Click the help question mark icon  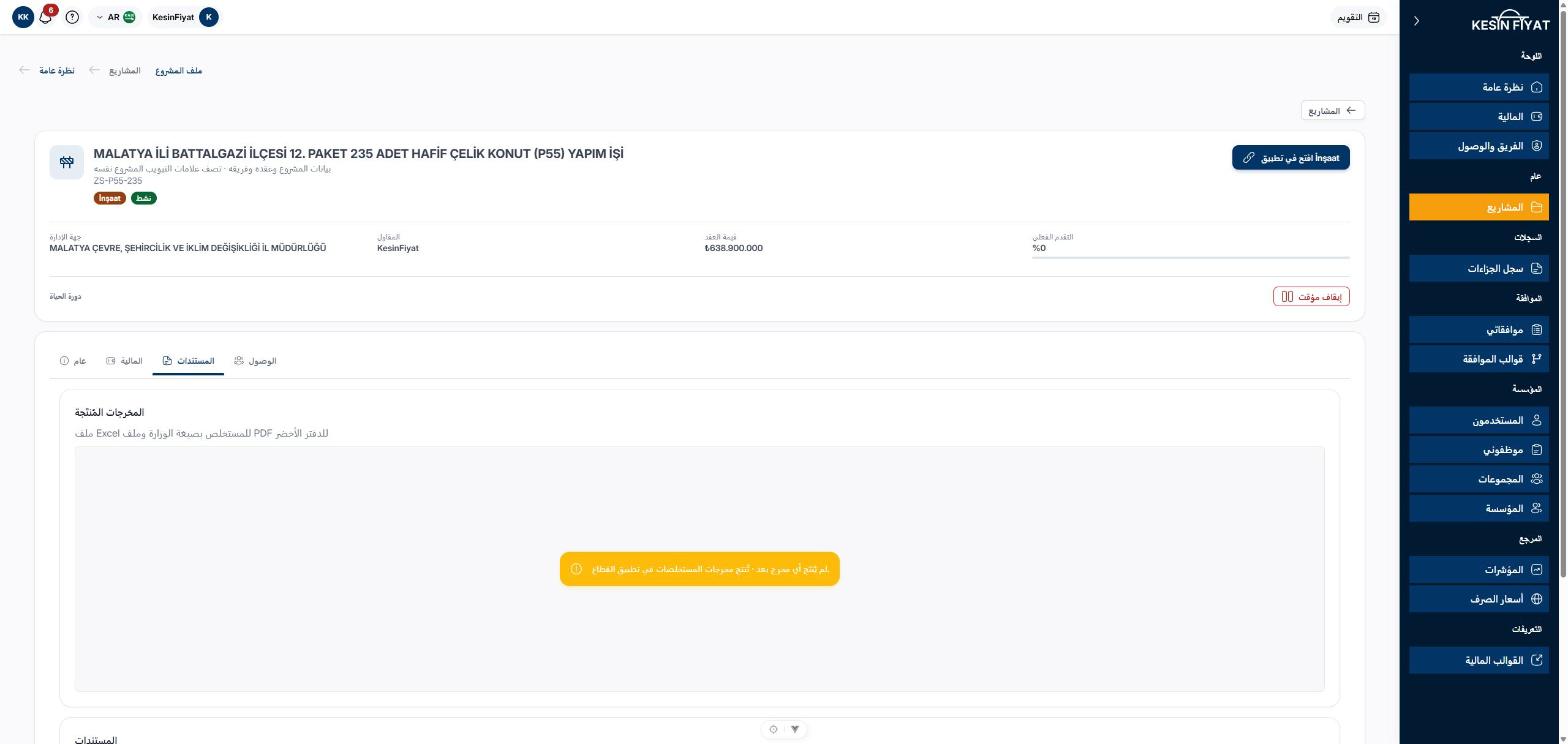pyautogui.click(x=72, y=17)
